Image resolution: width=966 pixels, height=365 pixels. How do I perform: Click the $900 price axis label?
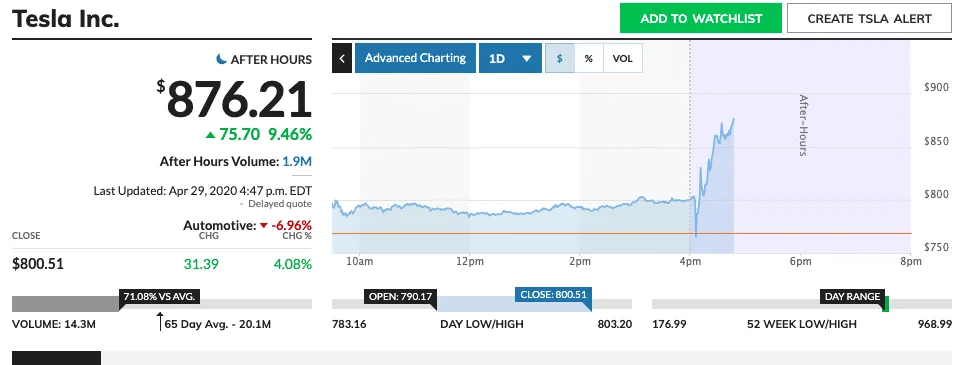coord(936,88)
